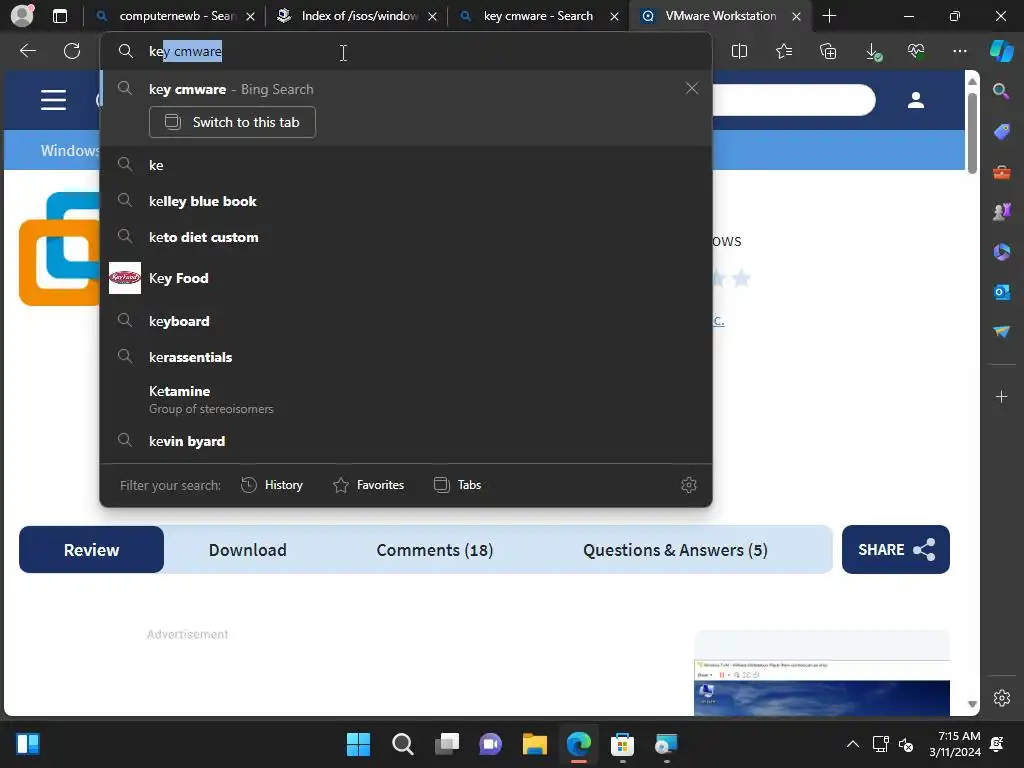Toggle the split screen icon
This screenshot has width=1024, height=768.
coord(739,51)
